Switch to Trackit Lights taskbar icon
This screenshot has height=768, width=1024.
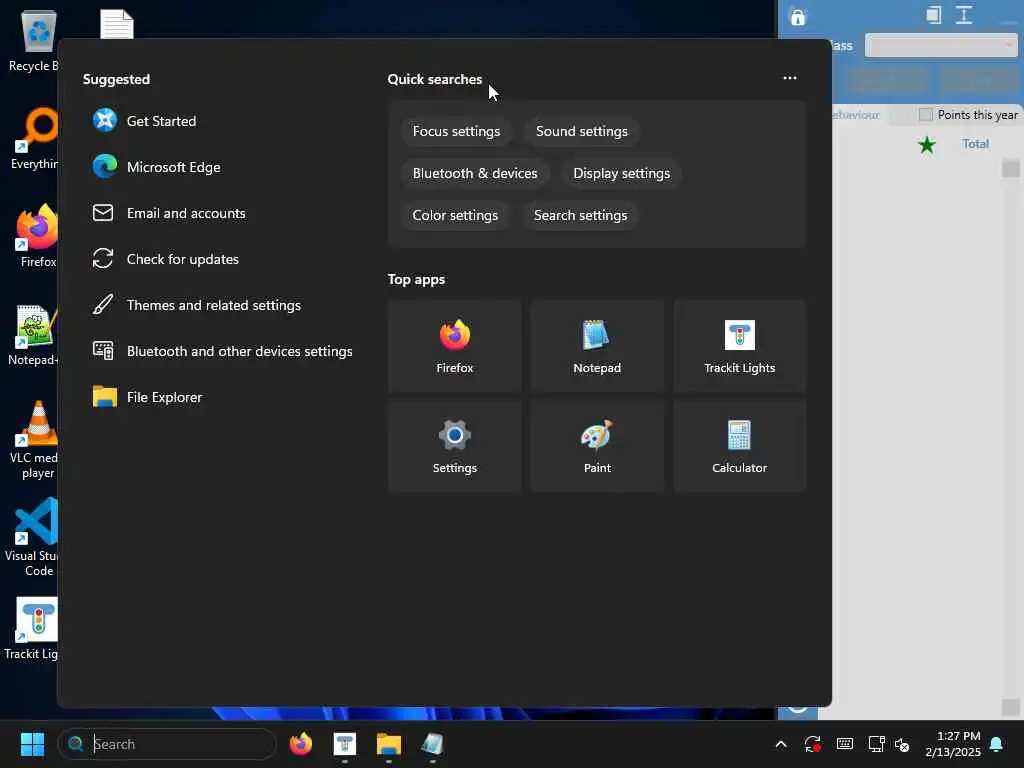[345, 744]
